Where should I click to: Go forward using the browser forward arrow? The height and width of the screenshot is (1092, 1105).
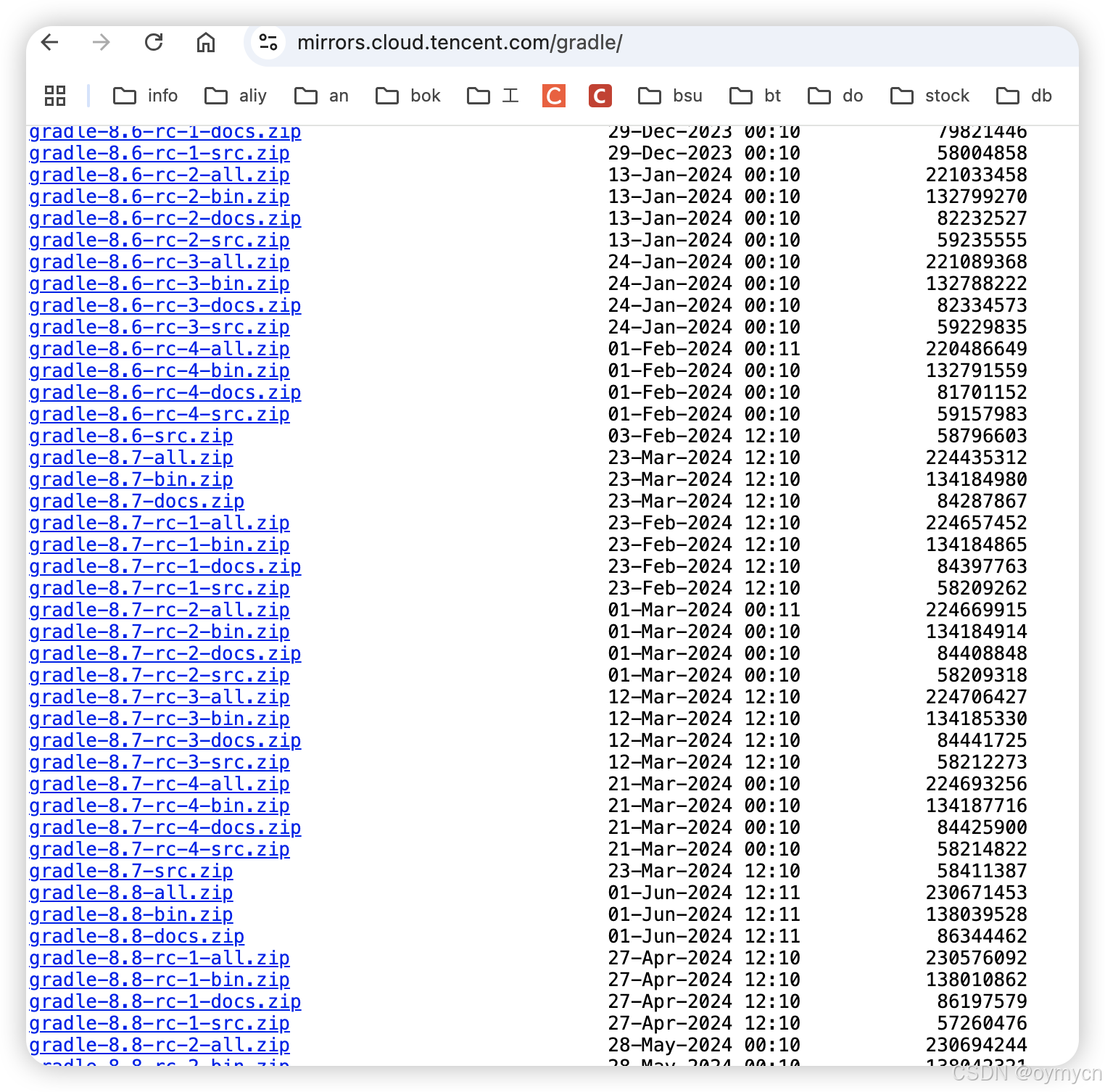pyautogui.click(x=102, y=43)
